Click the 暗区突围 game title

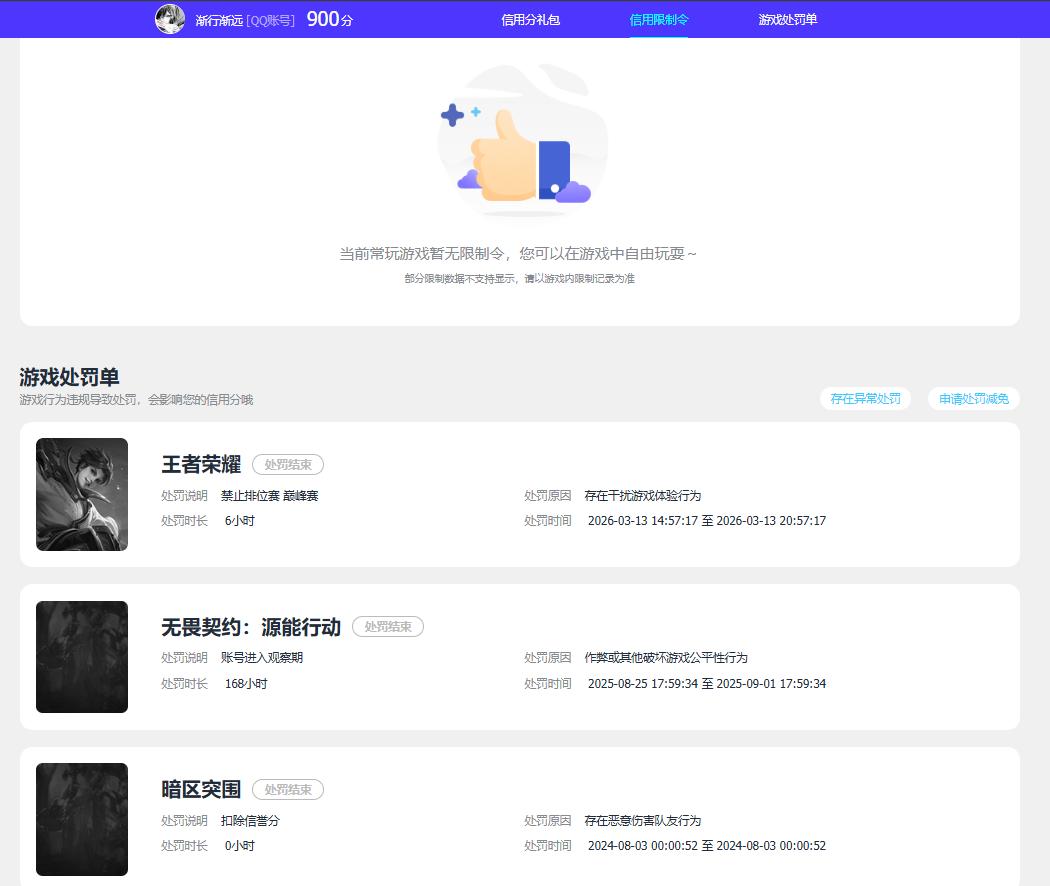(201, 789)
